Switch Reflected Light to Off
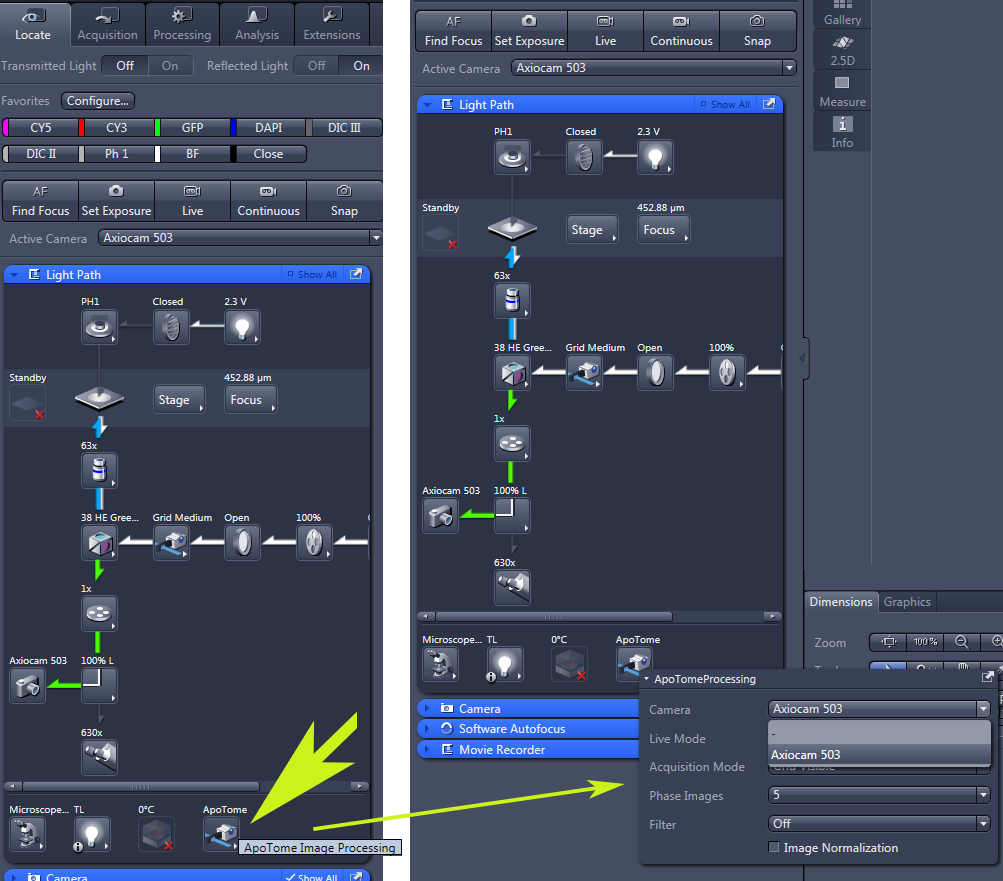 [x=316, y=66]
